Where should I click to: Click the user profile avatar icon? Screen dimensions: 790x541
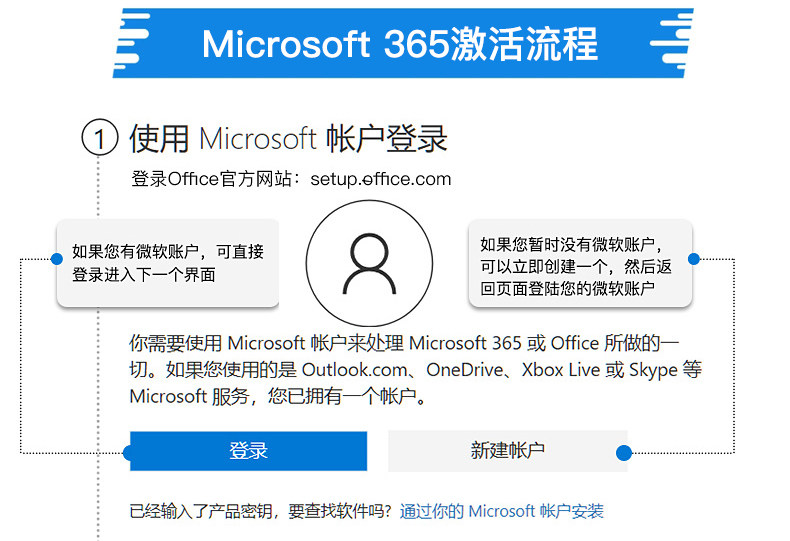click(369, 263)
